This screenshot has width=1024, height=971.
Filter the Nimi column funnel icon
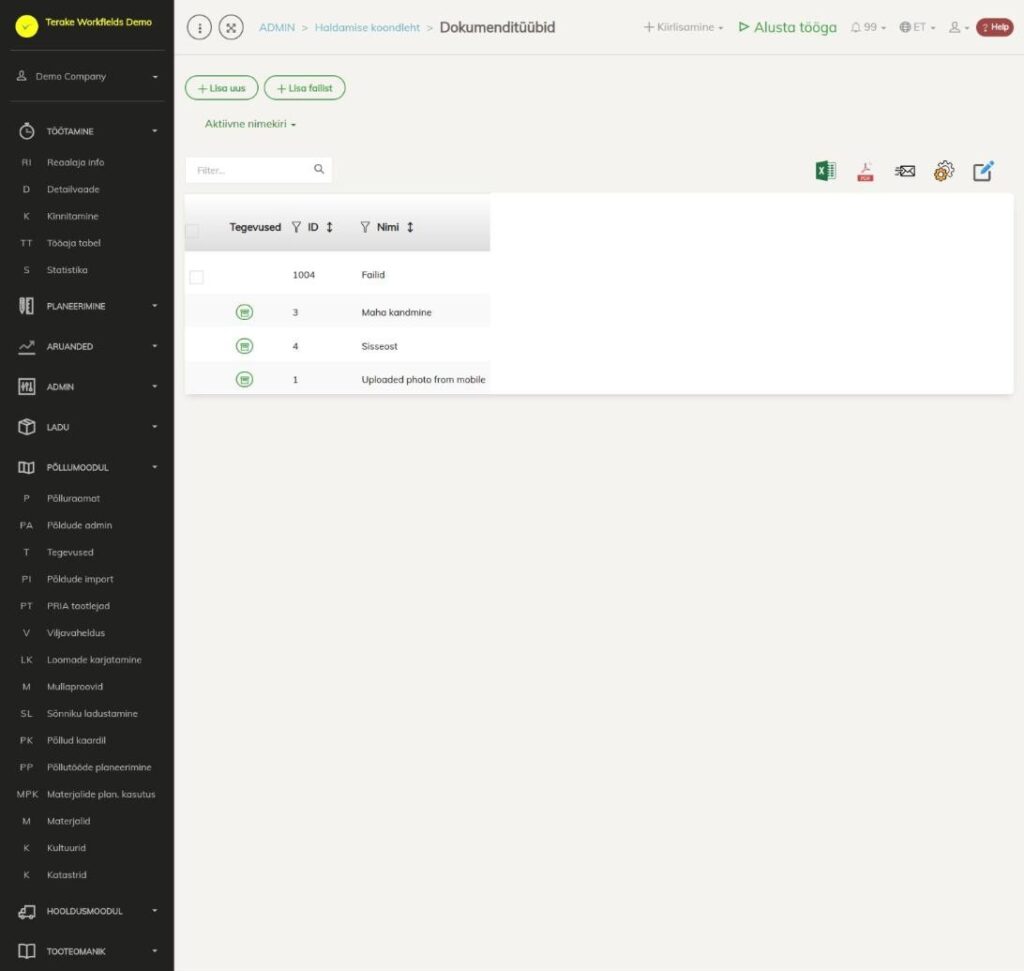(x=365, y=227)
